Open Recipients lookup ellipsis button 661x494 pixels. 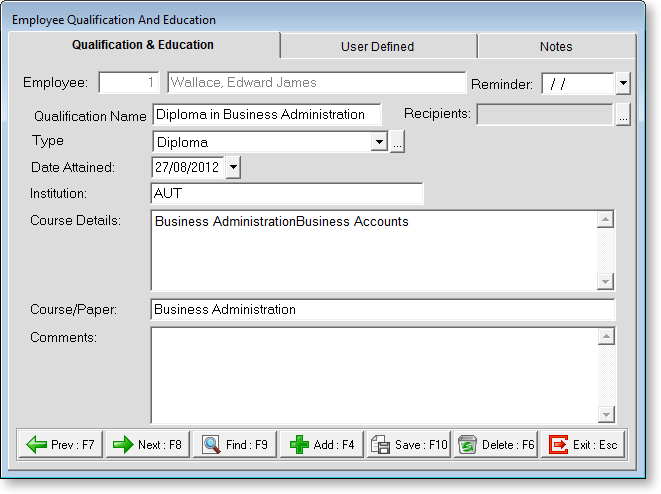tap(623, 116)
